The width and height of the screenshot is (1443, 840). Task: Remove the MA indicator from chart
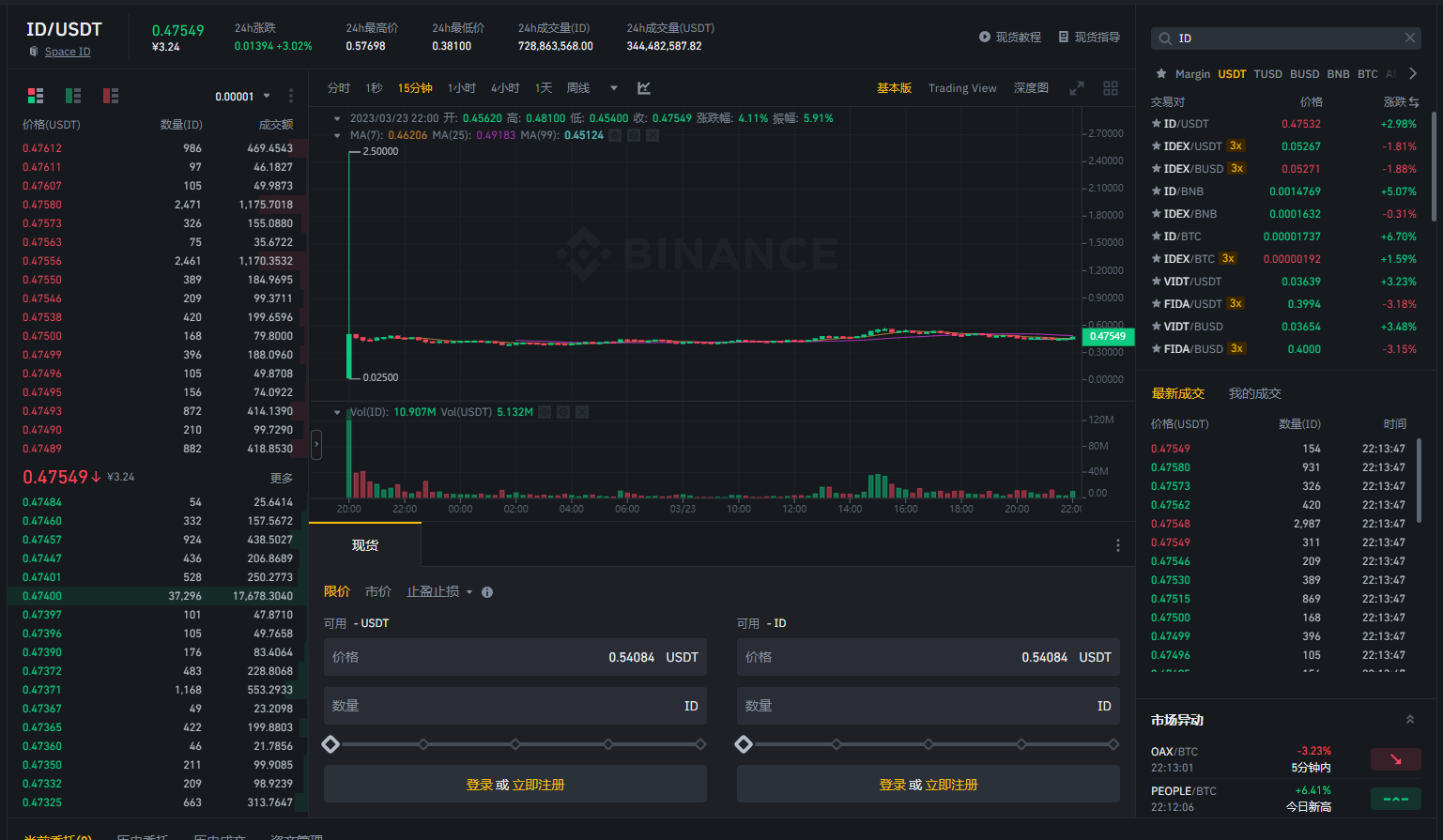coord(652,135)
